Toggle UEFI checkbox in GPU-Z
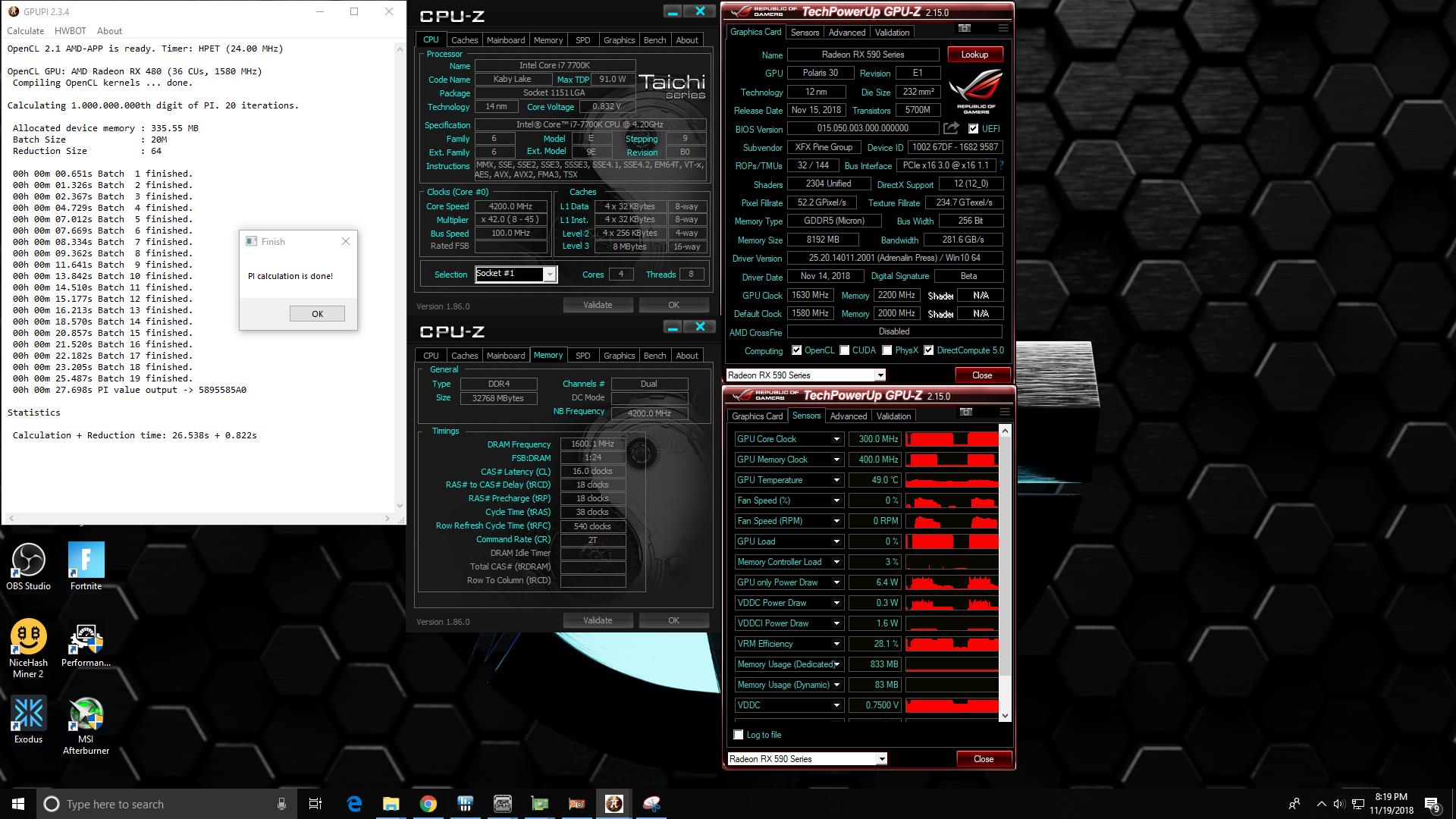 point(973,128)
